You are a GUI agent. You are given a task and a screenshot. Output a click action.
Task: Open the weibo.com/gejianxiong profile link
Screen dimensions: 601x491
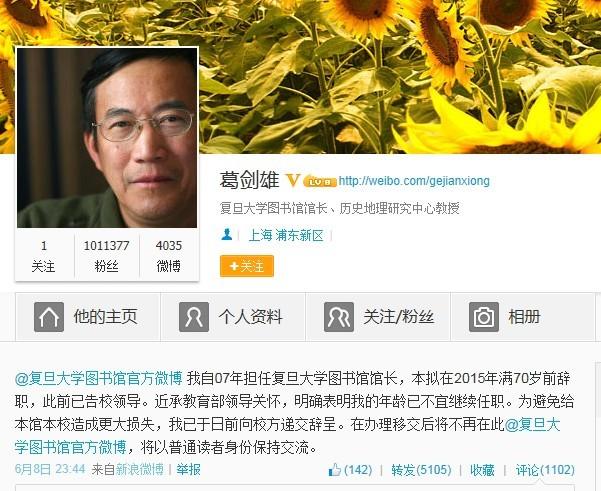(414, 181)
